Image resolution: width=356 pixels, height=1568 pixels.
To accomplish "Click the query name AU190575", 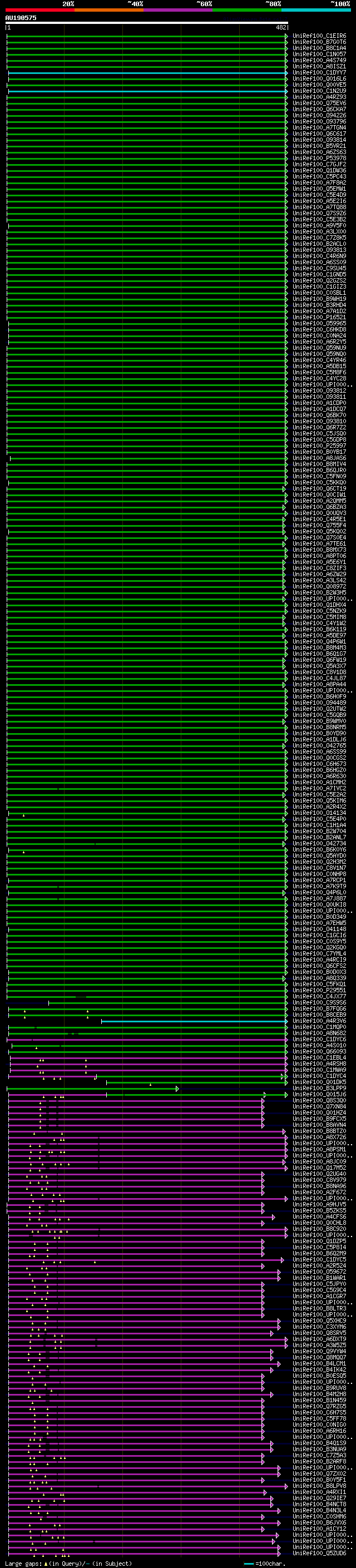I will [x=21, y=18].
